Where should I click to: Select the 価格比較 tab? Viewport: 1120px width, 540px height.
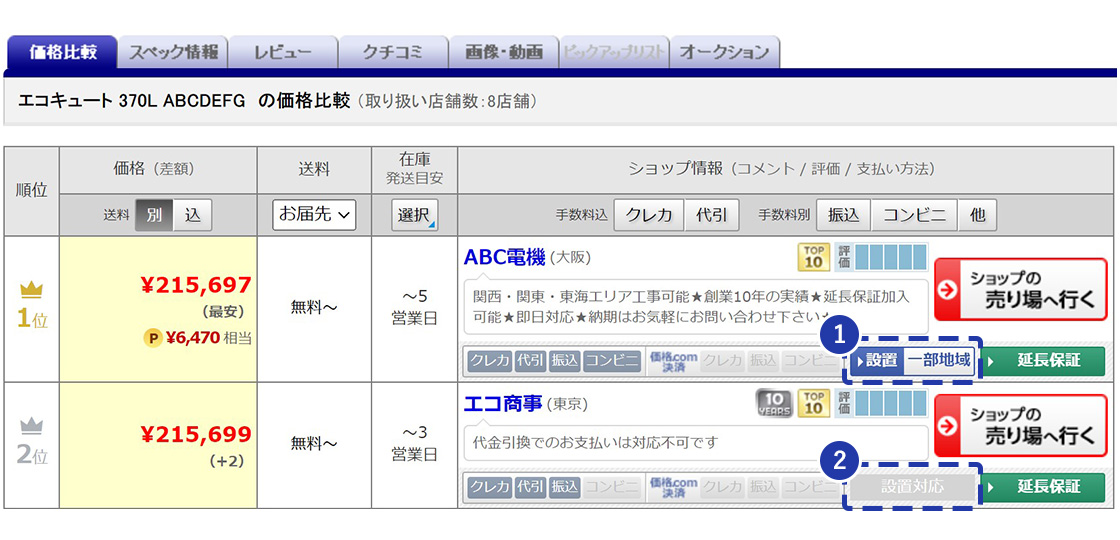(x=62, y=52)
